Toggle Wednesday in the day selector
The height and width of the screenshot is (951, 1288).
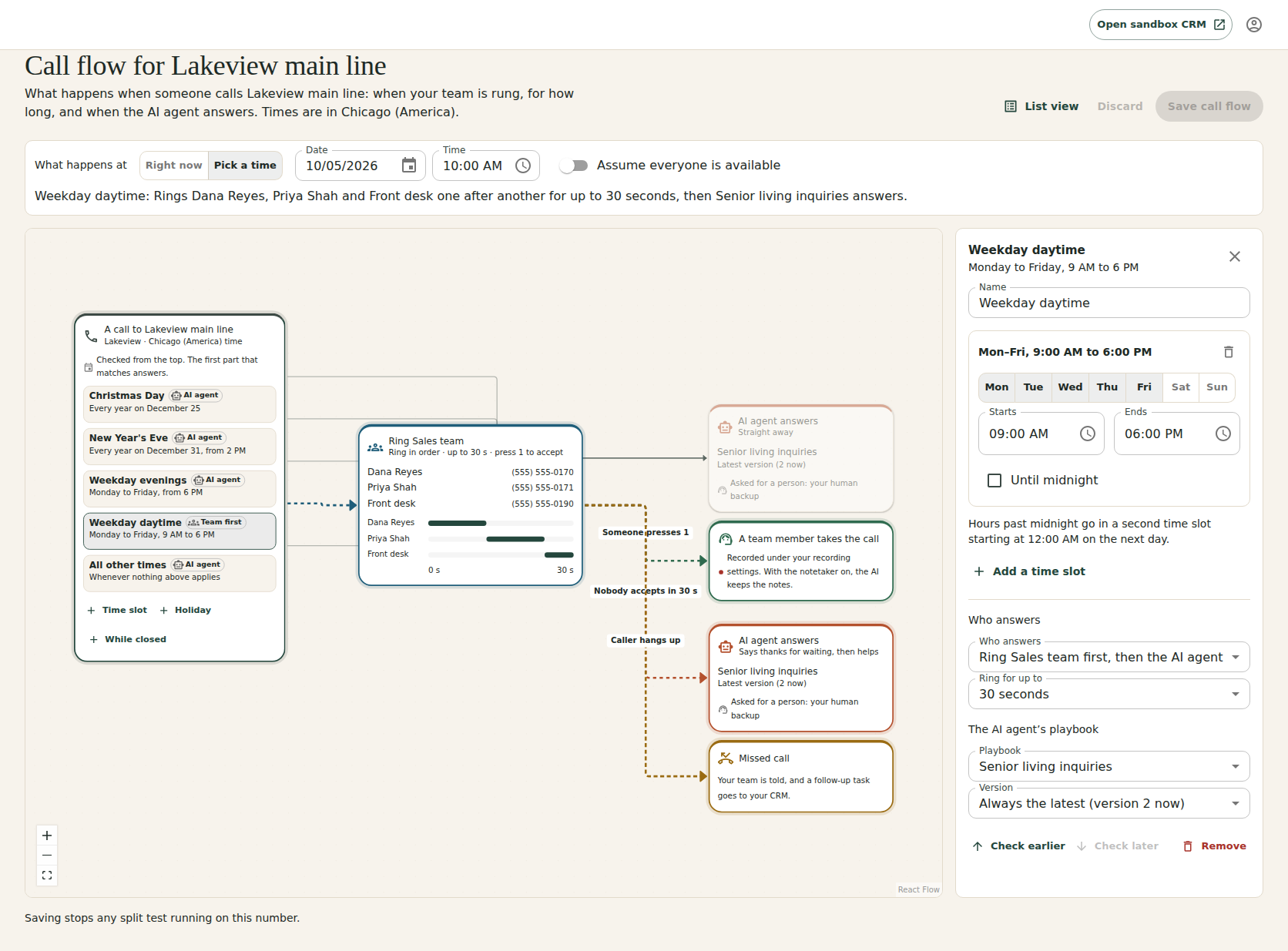point(1070,387)
